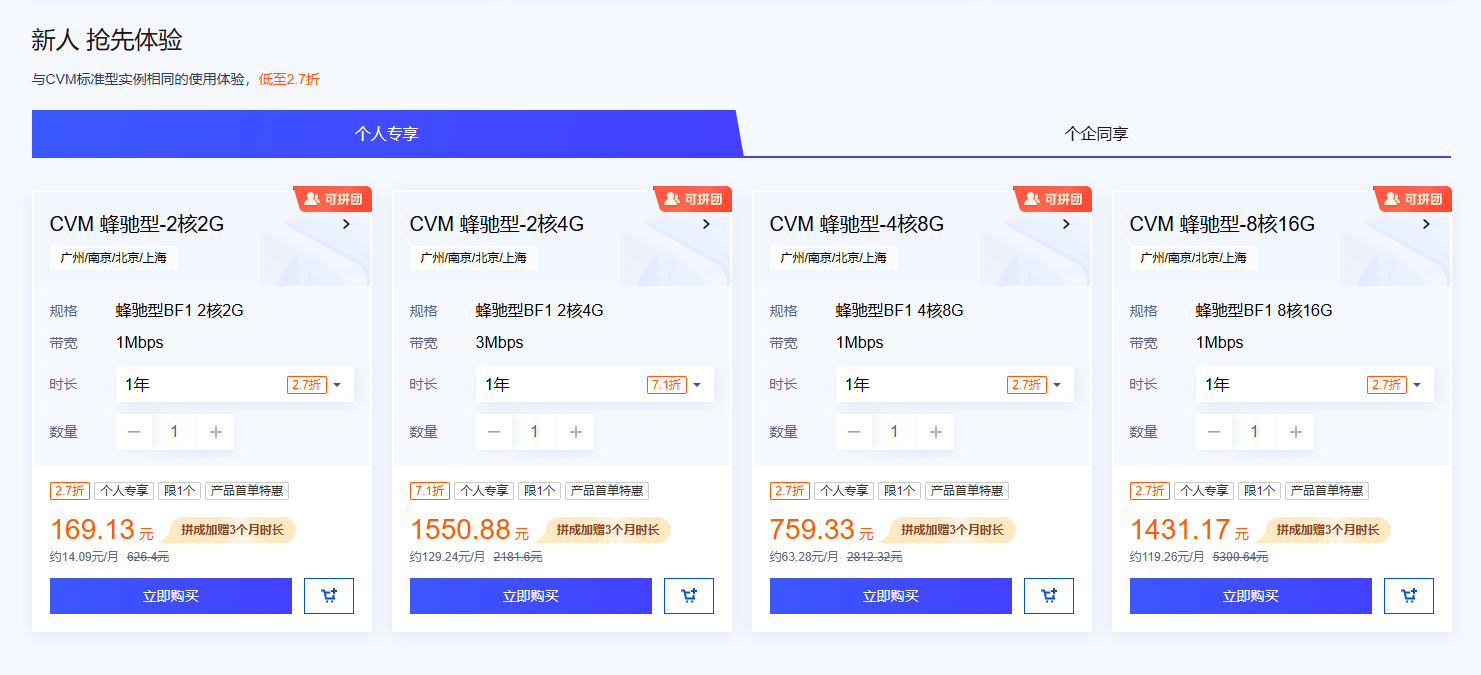Buy now the 169.13元 server
The width and height of the screenshot is (1481, 675).
tap(171, 596)
